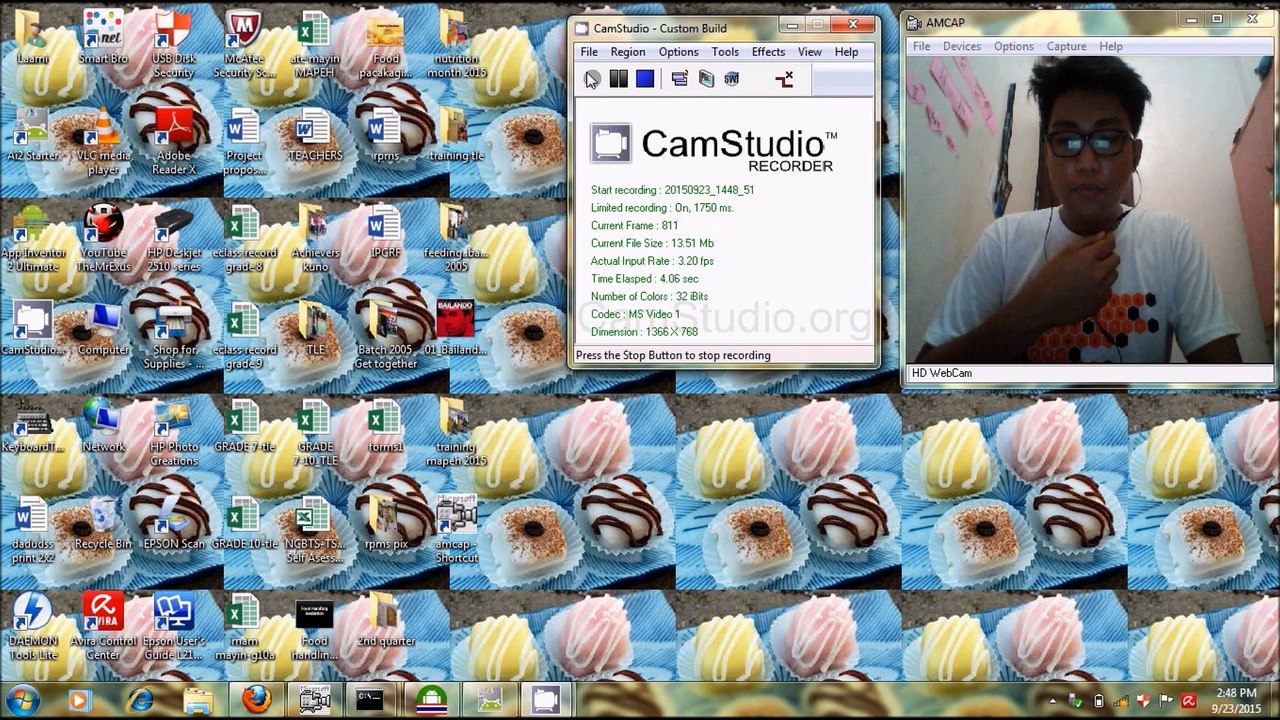
Task: Click the blue Stop recording button
Action: (x=645, y=79)
